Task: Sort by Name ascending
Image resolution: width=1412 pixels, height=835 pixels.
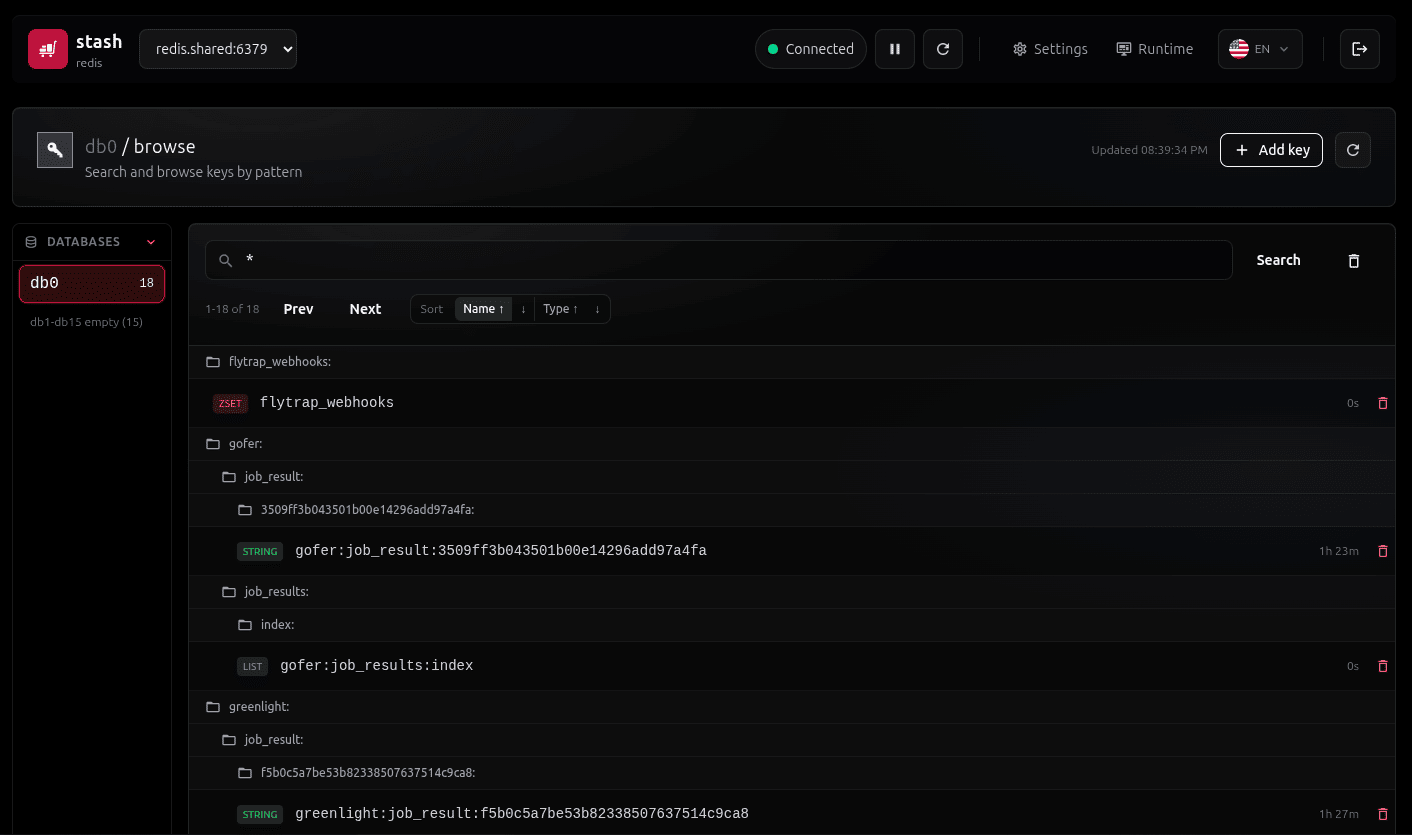Action: [x=484, y=309]
